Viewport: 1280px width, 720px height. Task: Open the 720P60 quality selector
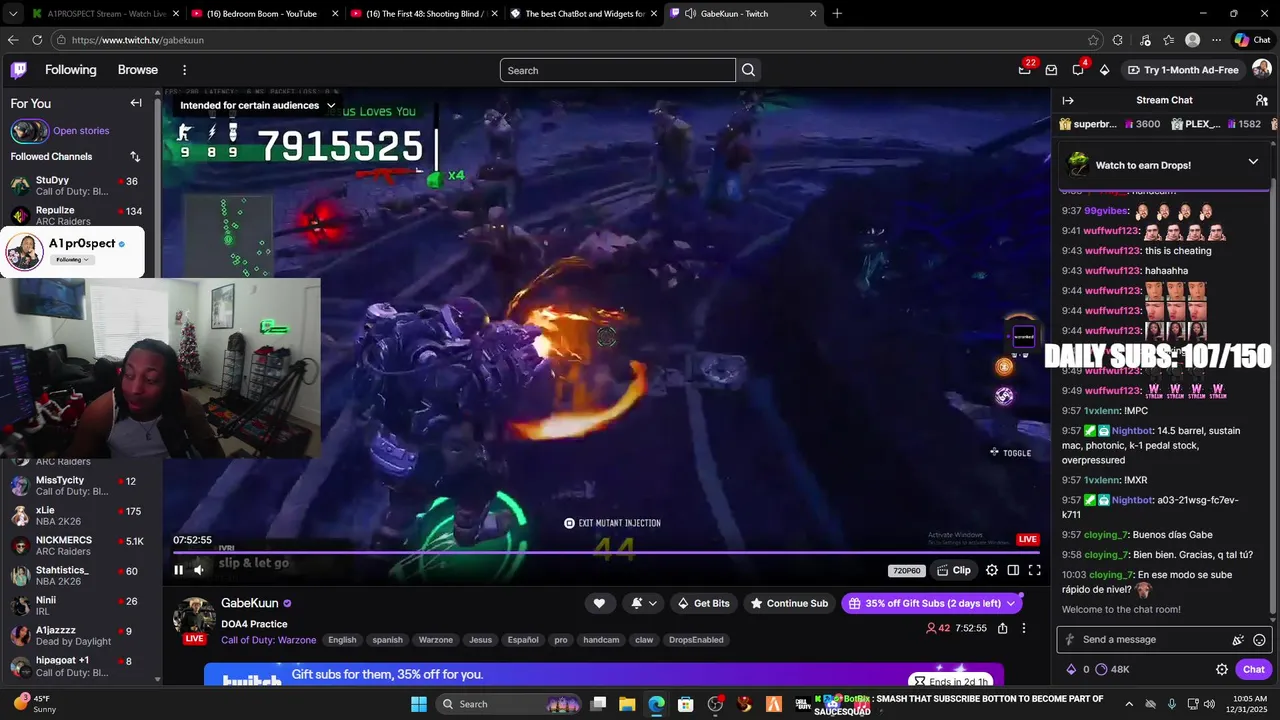pyautogui.click(x=906, y=570)
